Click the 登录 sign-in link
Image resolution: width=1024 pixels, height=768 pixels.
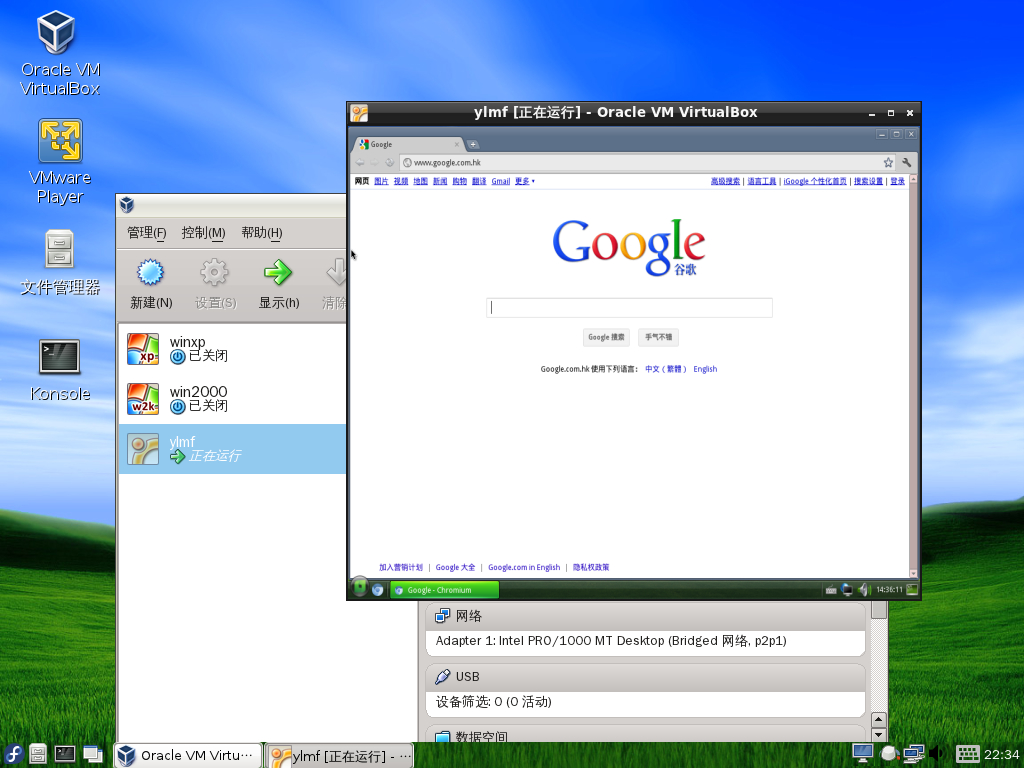[x=897, y=181]
